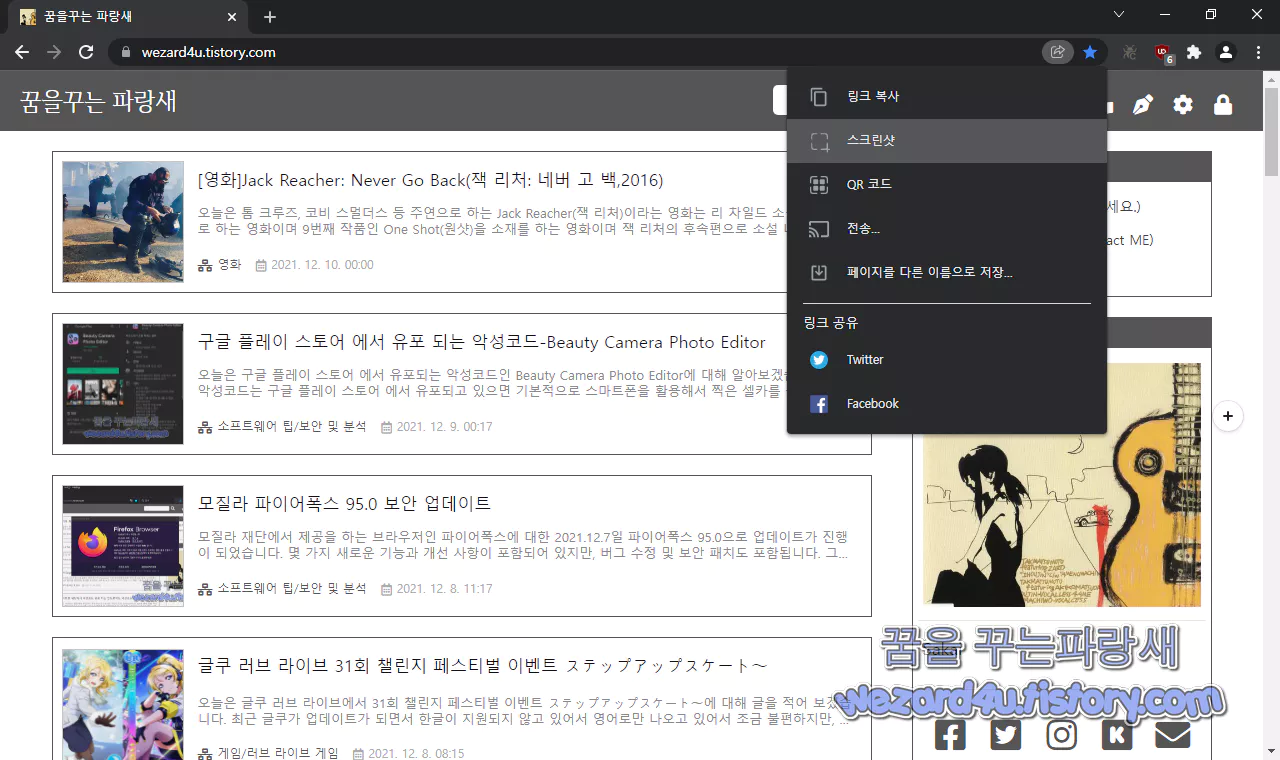
Task: Open a new browser tab with plus button
Action: 270,17
